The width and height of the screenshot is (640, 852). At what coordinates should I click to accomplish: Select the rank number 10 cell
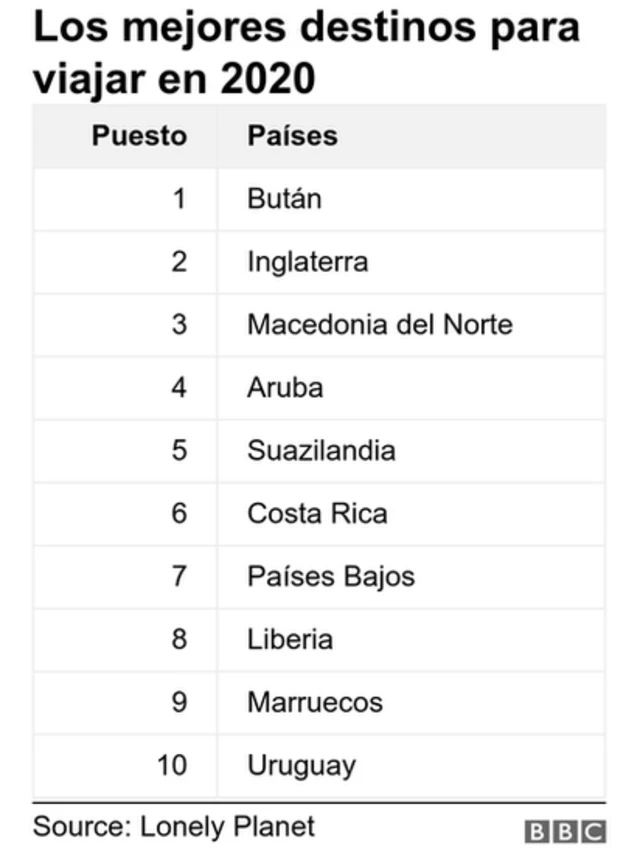pos(172,766)
